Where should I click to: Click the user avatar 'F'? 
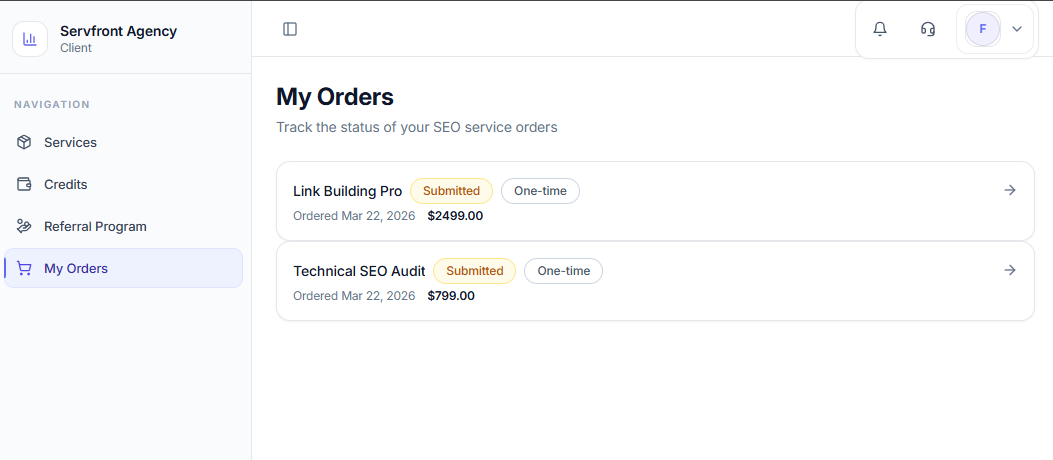click(x=982, y=29)
